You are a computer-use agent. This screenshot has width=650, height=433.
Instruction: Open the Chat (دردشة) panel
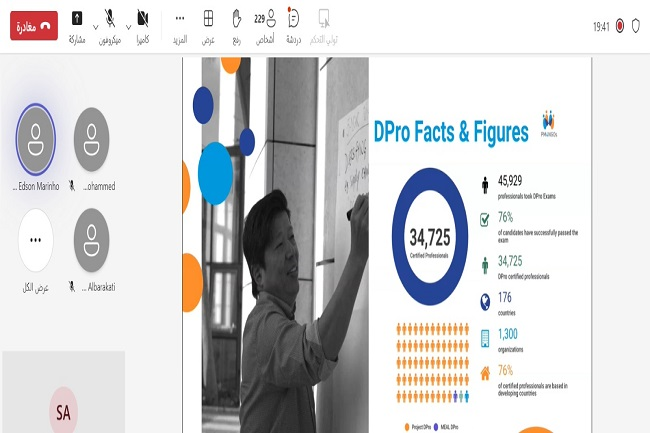coord(293,27)
